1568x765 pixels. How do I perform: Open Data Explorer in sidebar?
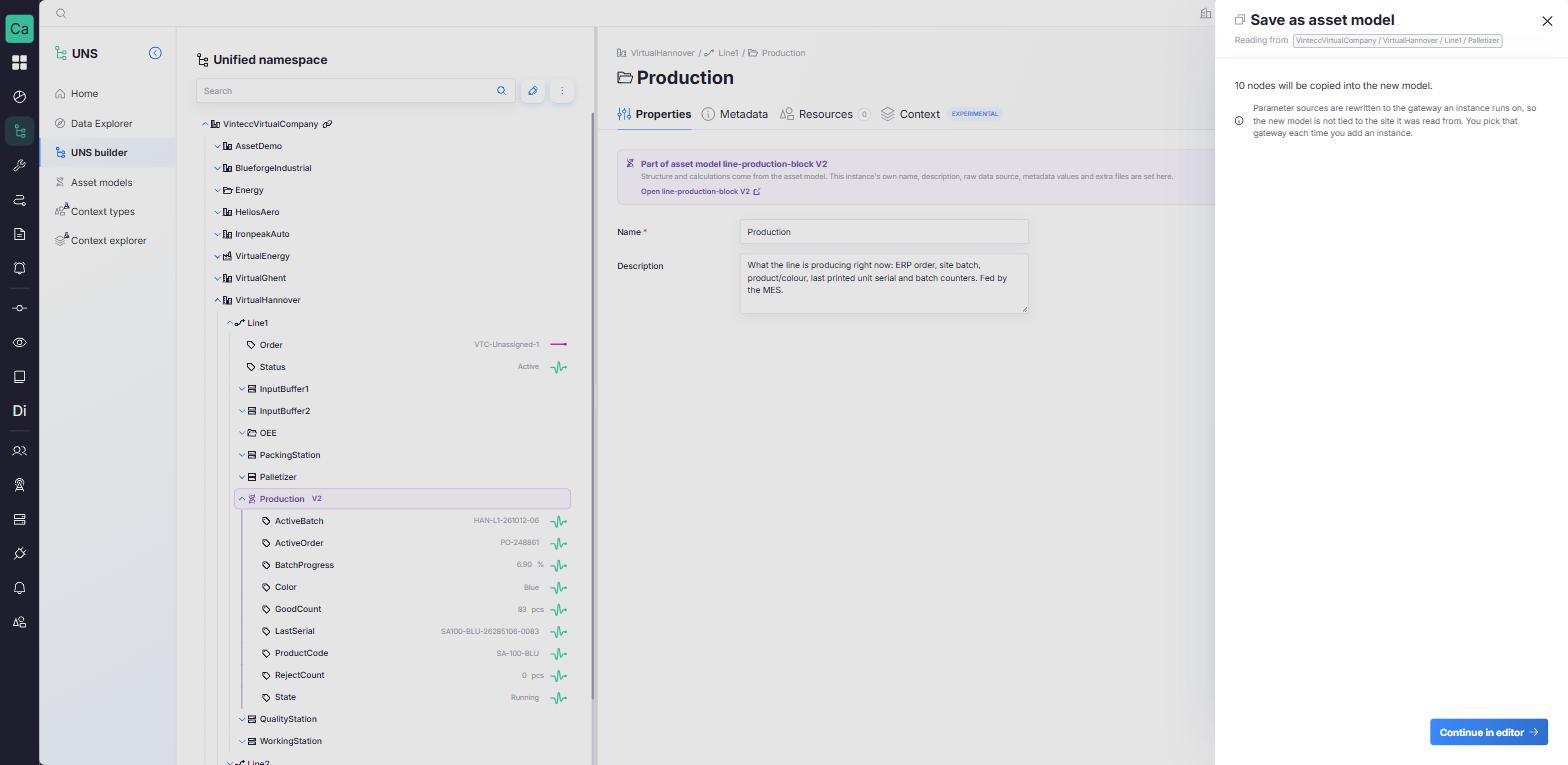(x=101, y=124)
